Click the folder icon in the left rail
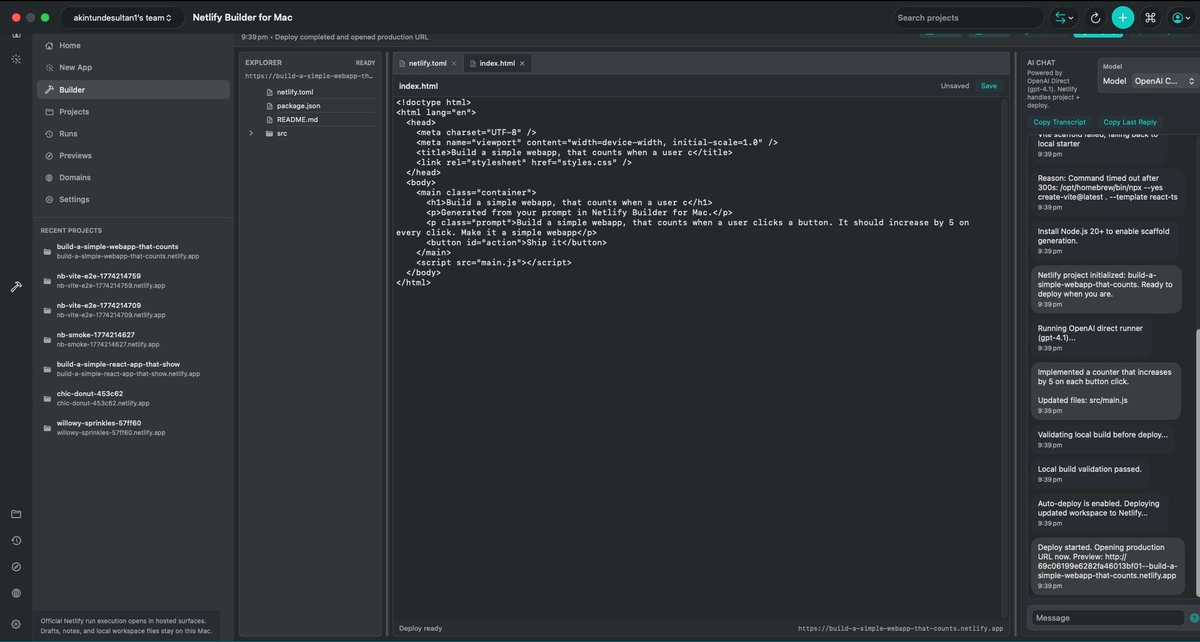The width and height of the screenshot is (1200, 642). [16, 514]
